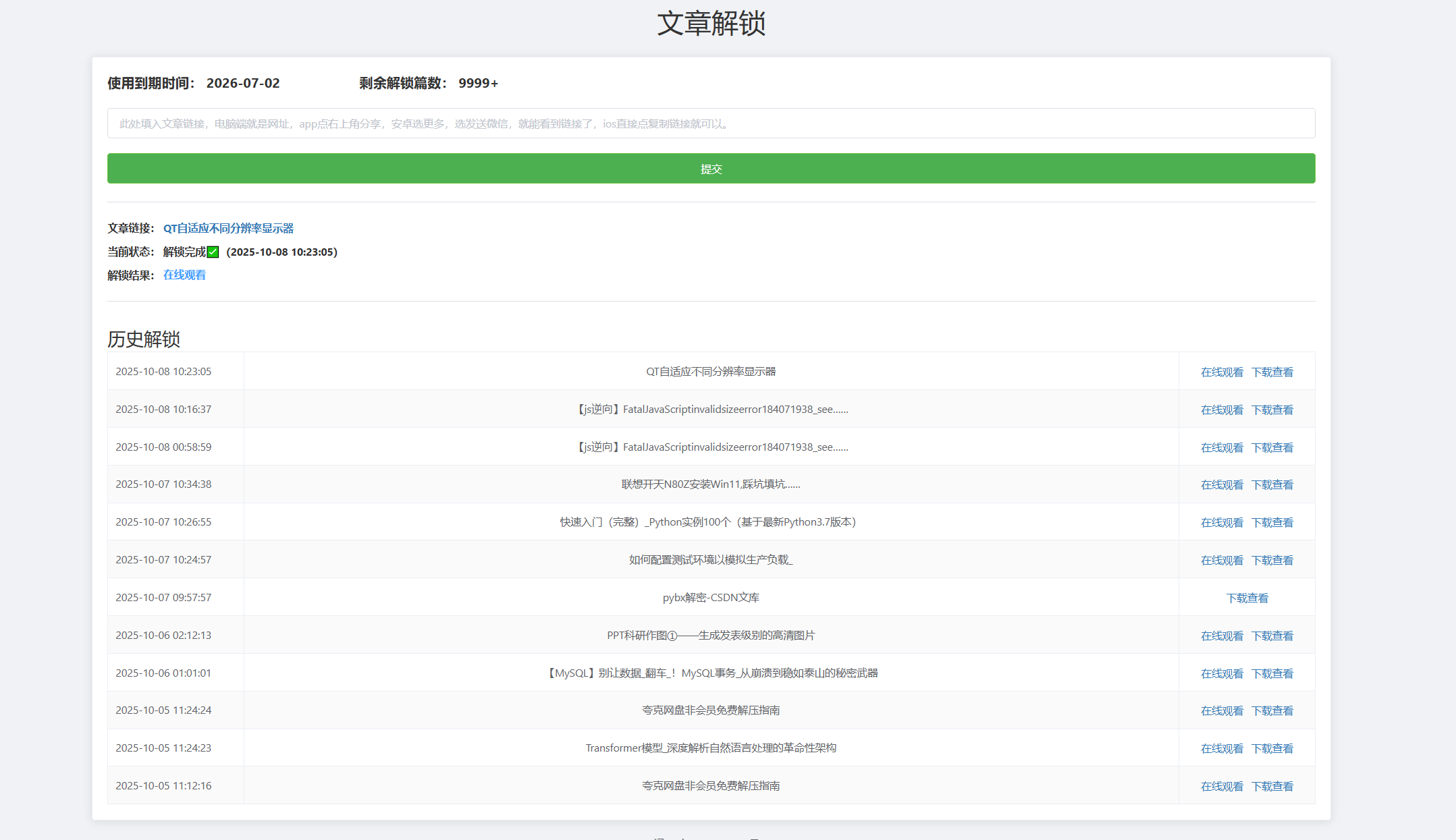Click 在线观看 for 联想开天N80Z安装Win11 row
The height and width of the screenshot is (840, 1456).
1221,484
